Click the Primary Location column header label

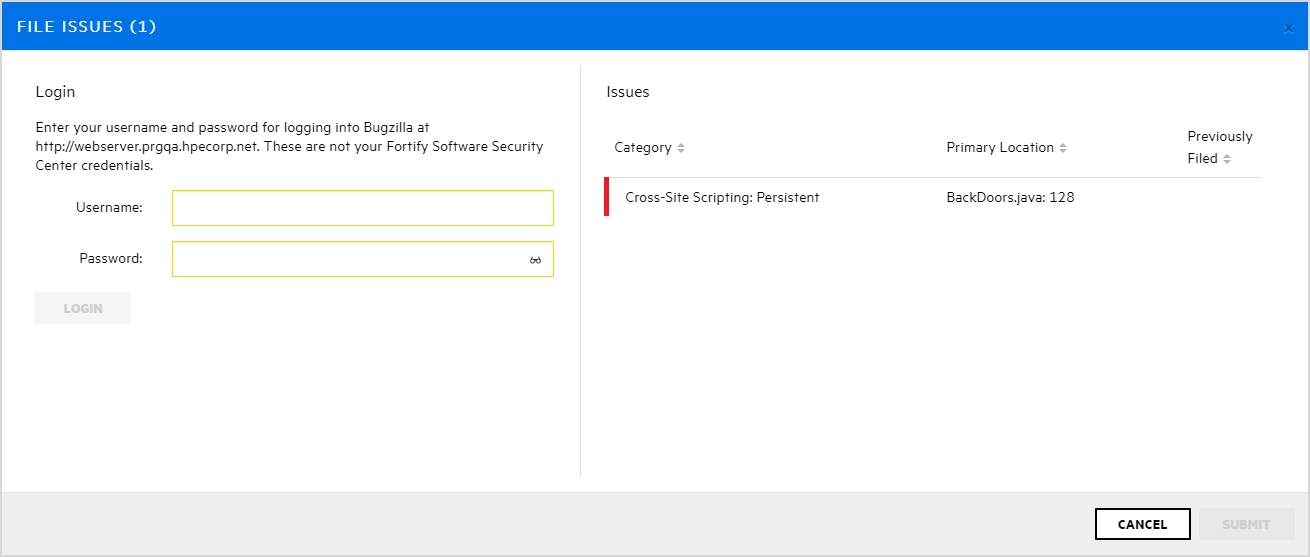tap(1000, 148)
